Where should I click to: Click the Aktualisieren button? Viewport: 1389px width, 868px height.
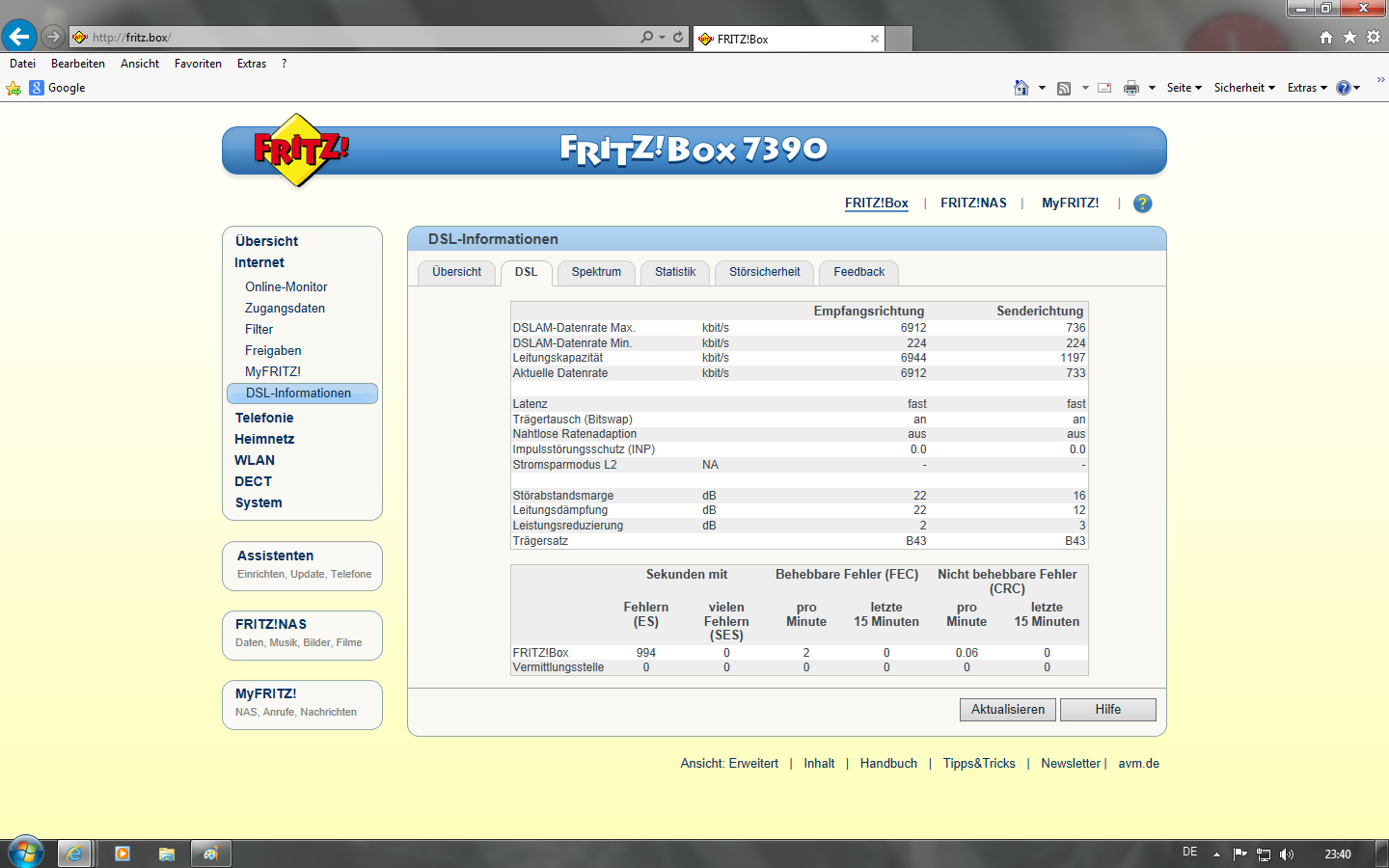1008,710
